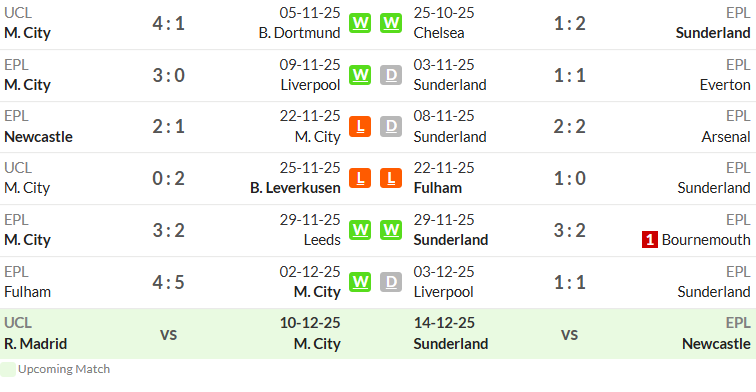Image resolution: width=756 pixels, height=392 pixels.
Task: Open the 3:0 M. City vs Liverpool score
Action: (168, 75)
